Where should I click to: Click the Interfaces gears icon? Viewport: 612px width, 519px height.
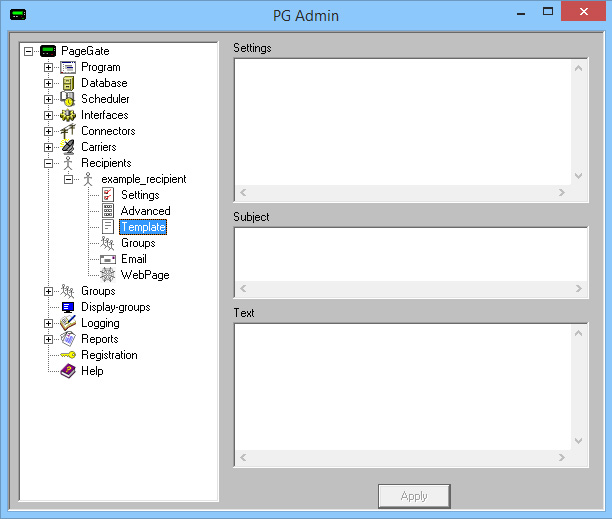[x=68, y=115]
